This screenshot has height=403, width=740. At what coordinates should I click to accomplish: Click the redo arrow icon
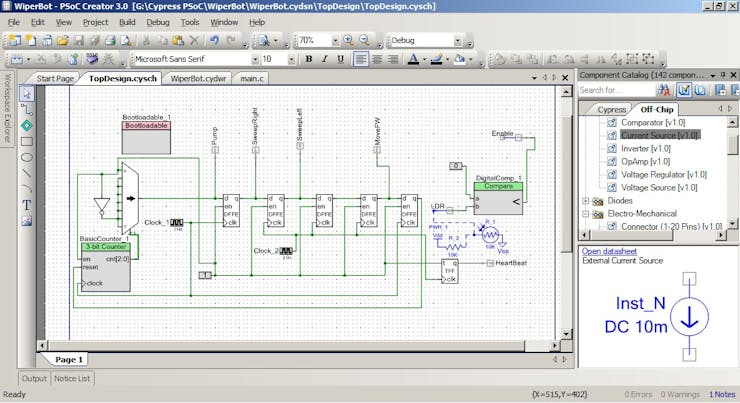(231, 41)
